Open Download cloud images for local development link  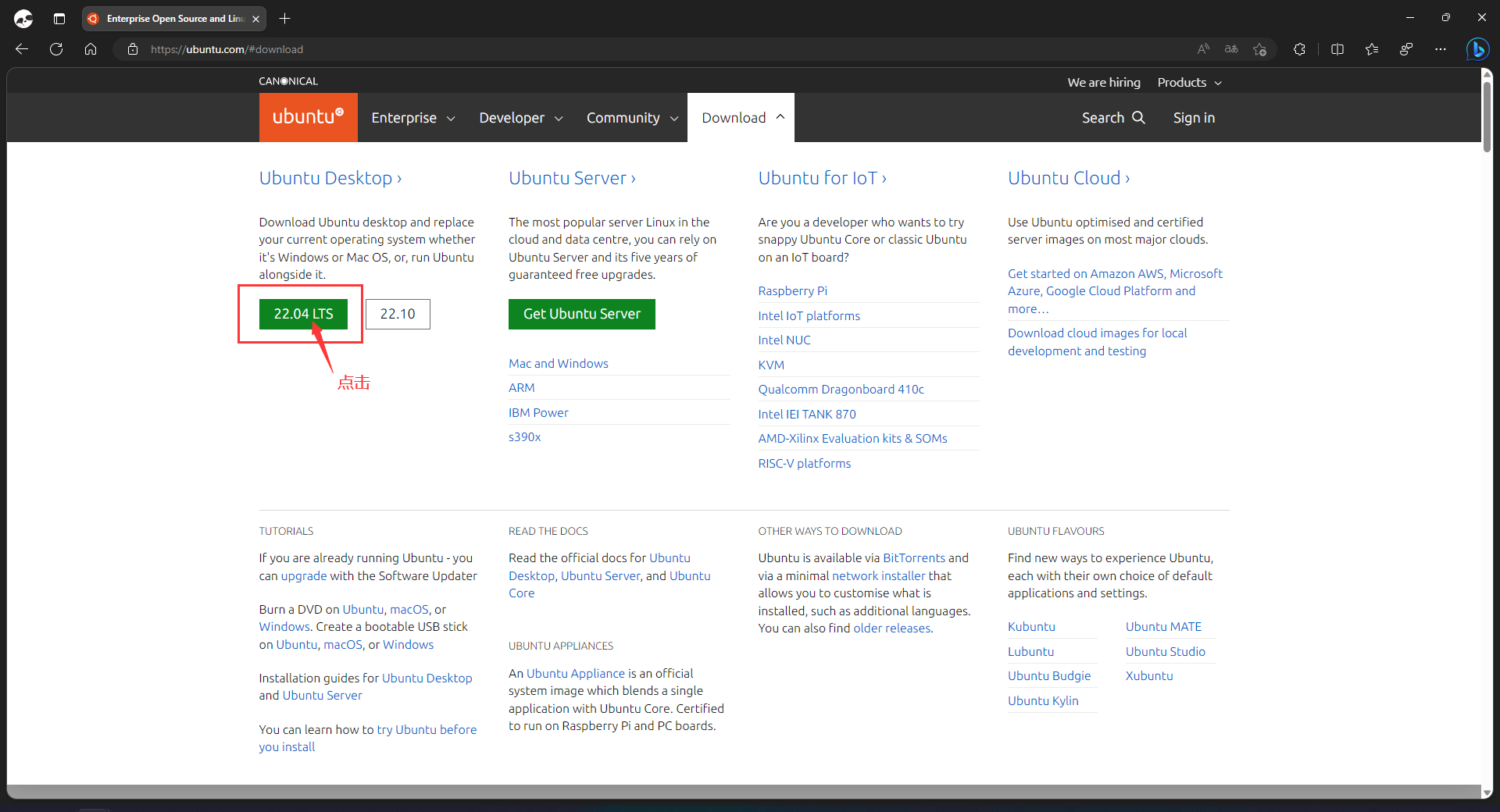point(1097,342)
